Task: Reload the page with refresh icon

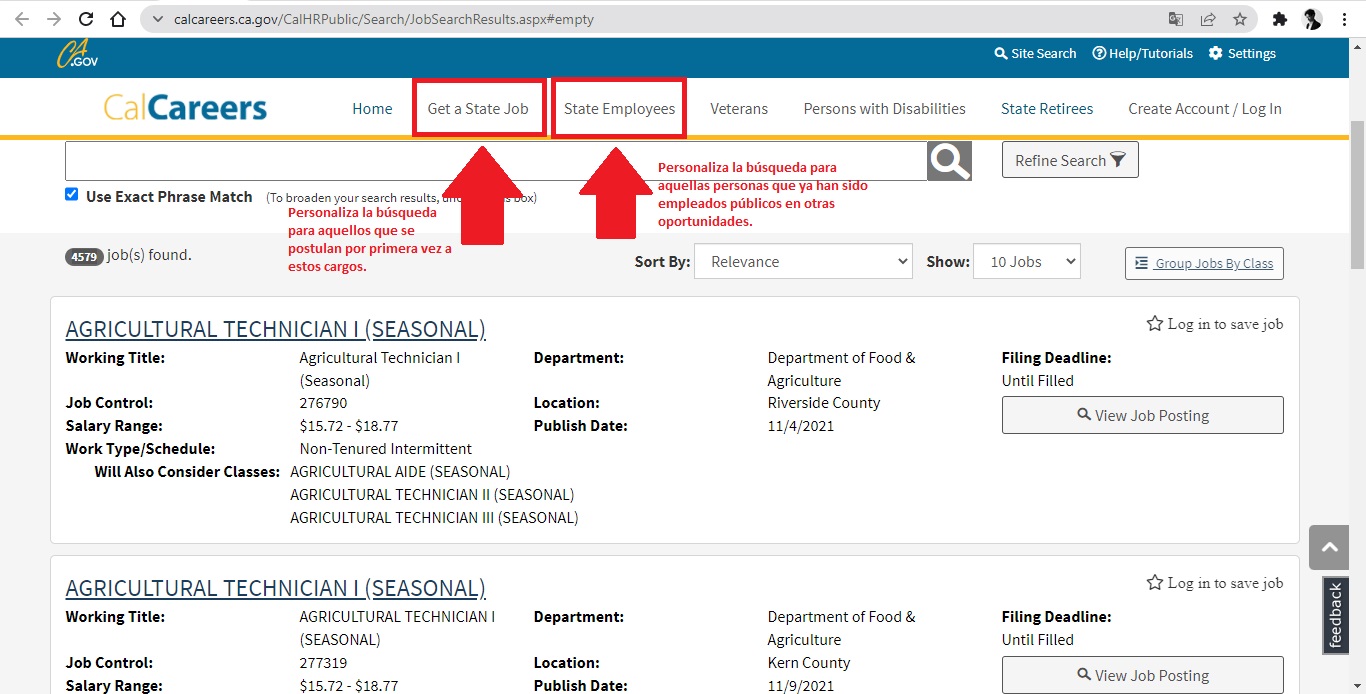Action: click(86, 19)
